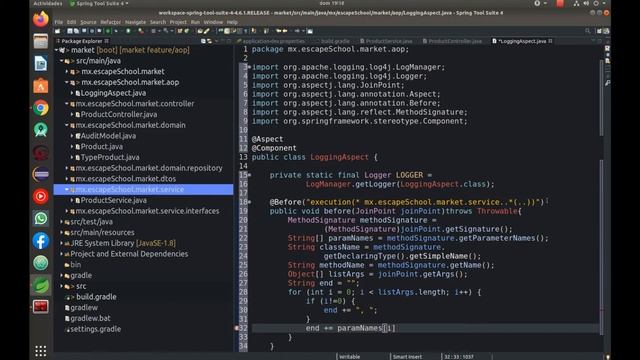The image size is (640, 360).
Task: Click the Smart Insert status bar entry
Action: [407, 357]
